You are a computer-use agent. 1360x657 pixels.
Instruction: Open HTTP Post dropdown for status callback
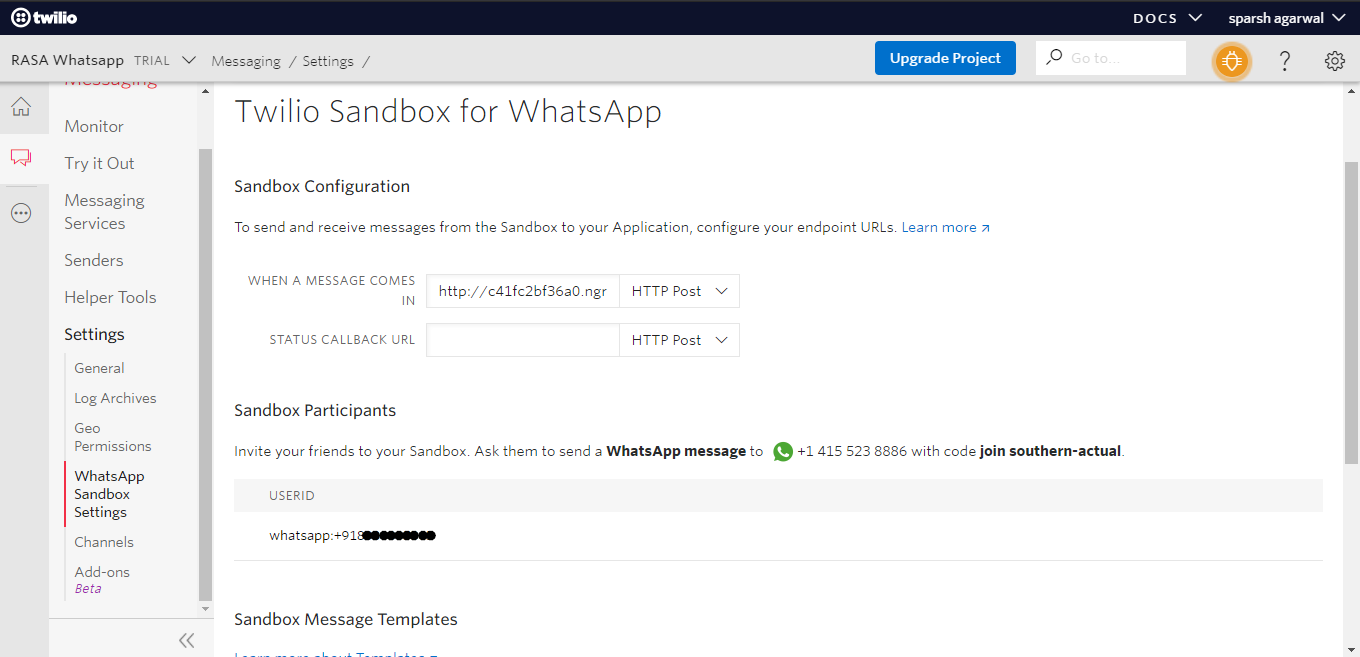click(x=679, y=340)
